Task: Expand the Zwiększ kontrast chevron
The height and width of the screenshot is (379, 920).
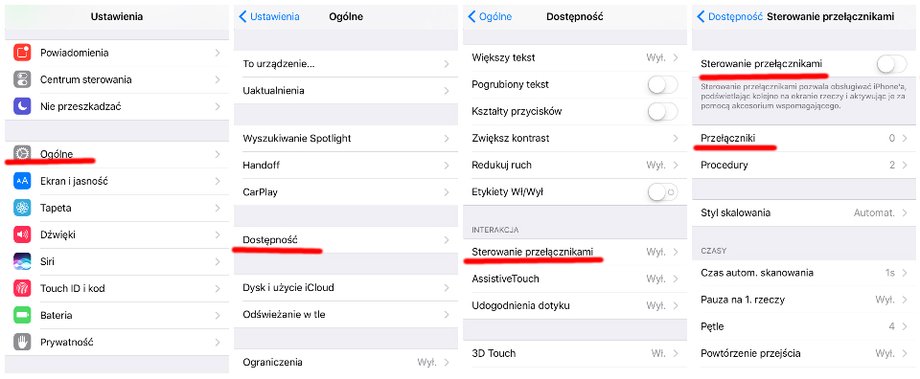Action: click(x=675, y=138)
